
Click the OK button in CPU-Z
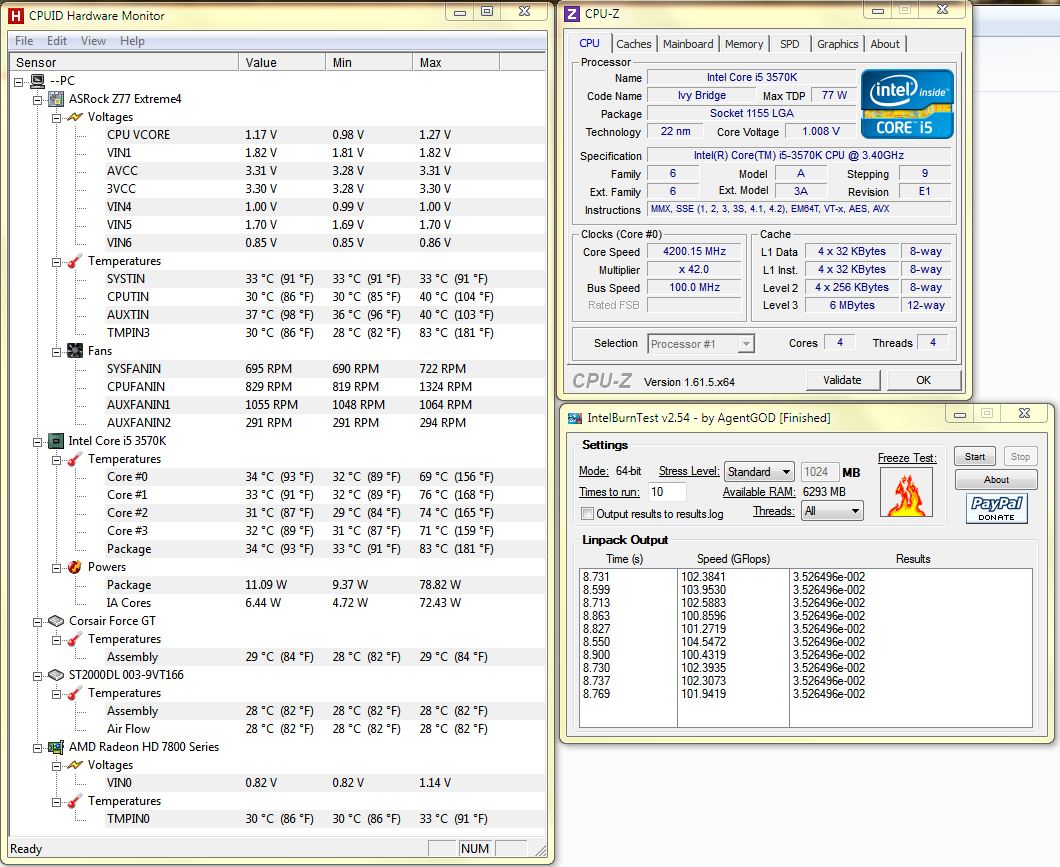[x=923, y=380]
